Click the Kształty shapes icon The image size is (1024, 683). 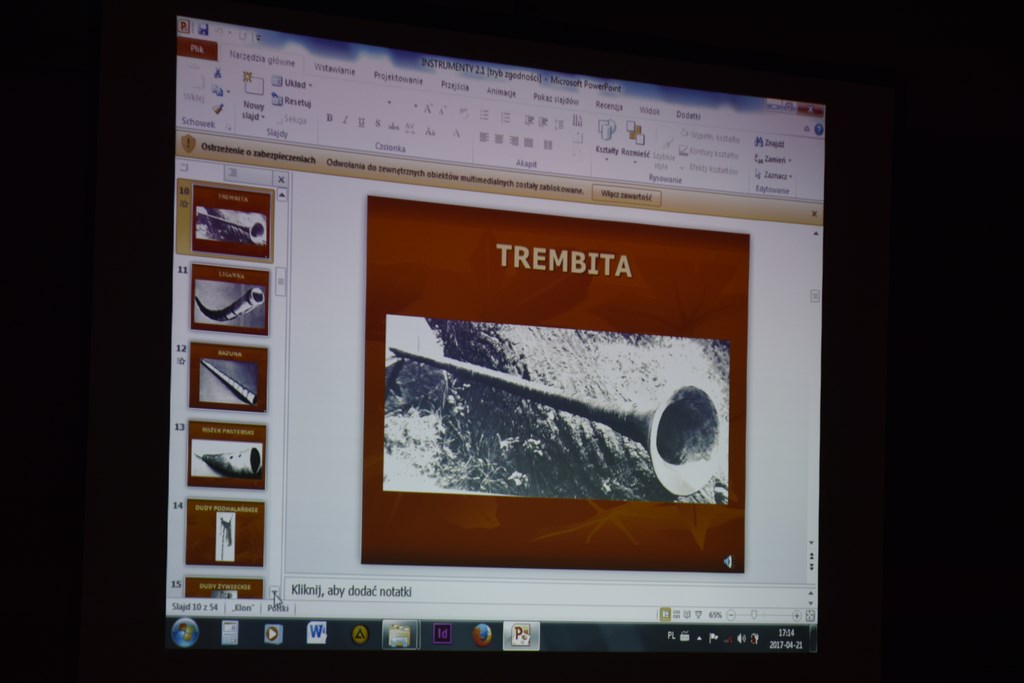click(x=607, y=130)
